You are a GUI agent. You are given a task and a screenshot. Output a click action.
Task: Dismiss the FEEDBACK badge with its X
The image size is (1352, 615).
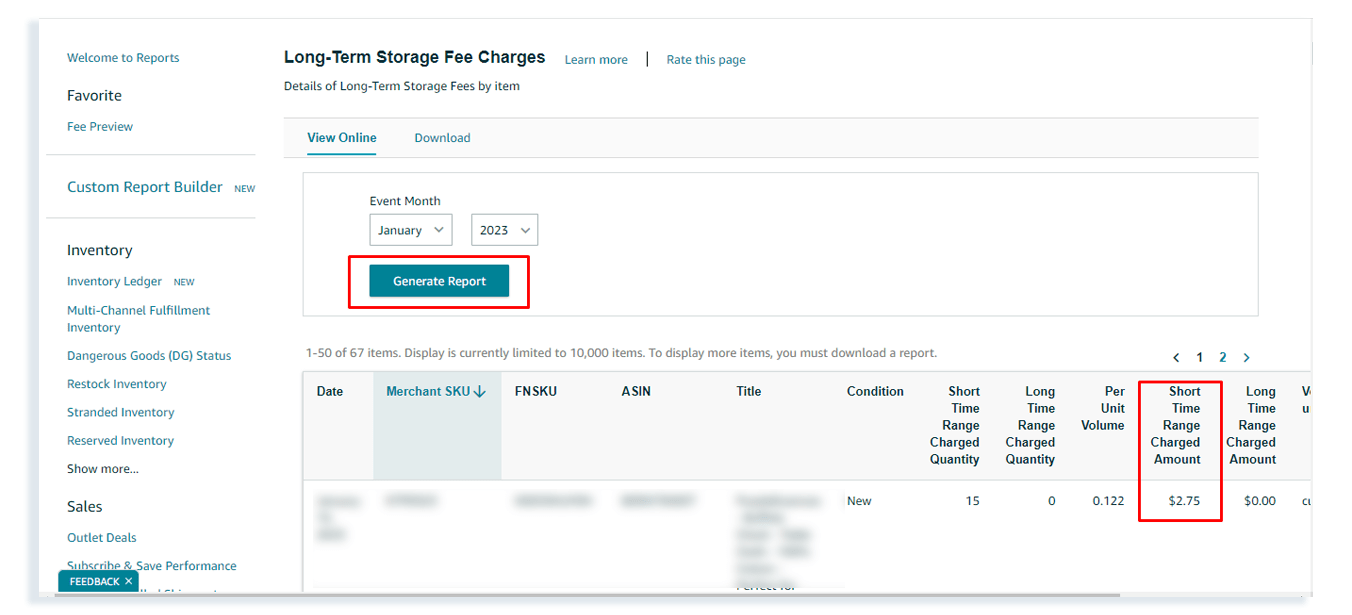tap(127, 580)
